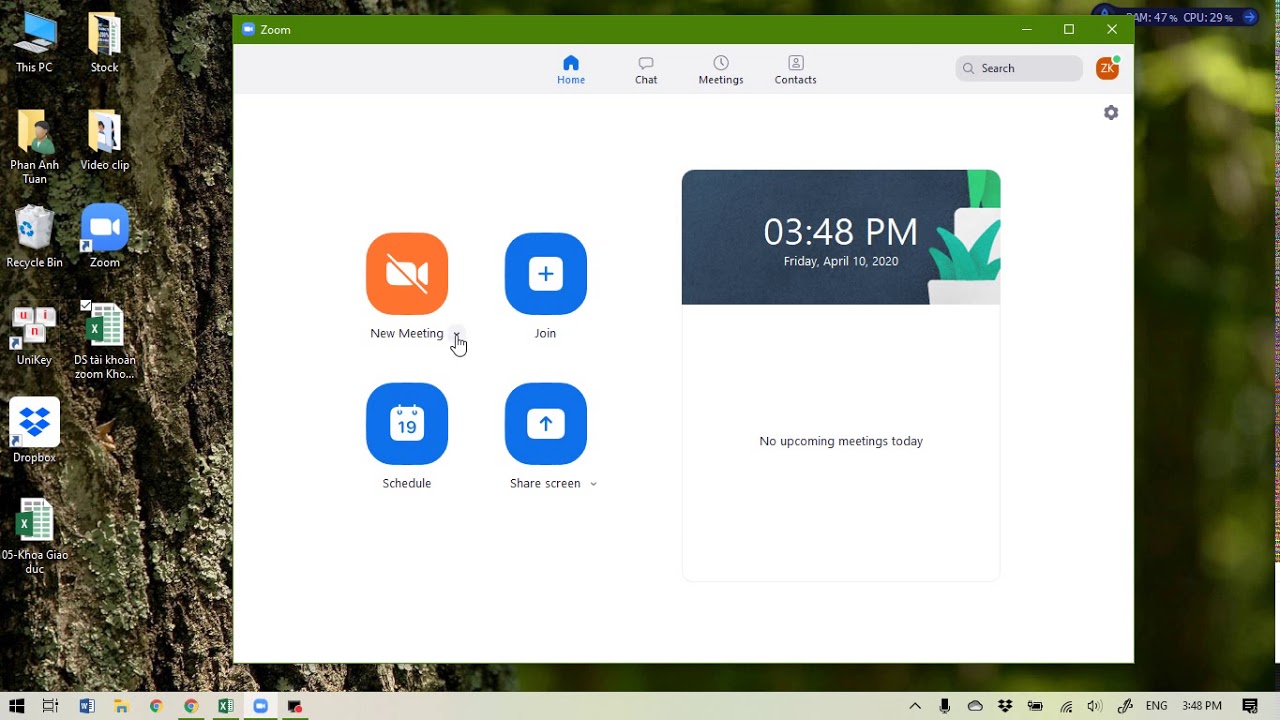Open the first Chrome taskbar icon

click(x=156, y=706)
